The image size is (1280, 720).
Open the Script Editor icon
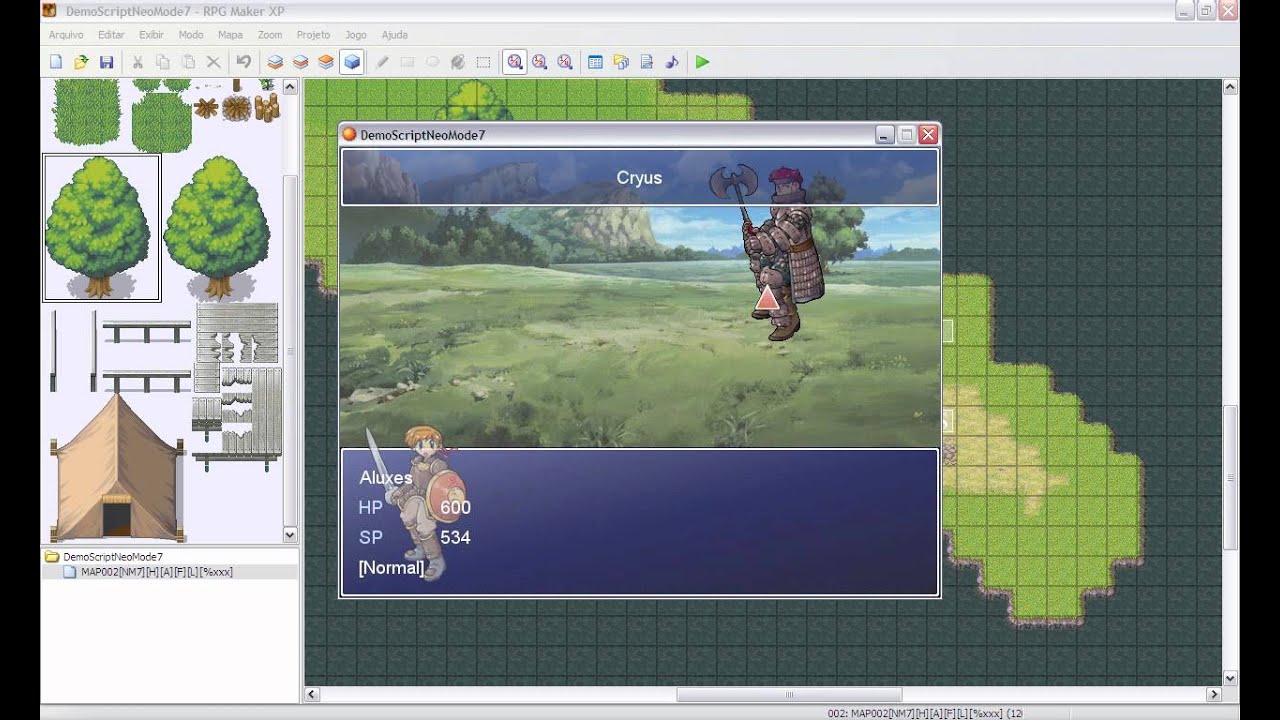[x=646, y=62]
